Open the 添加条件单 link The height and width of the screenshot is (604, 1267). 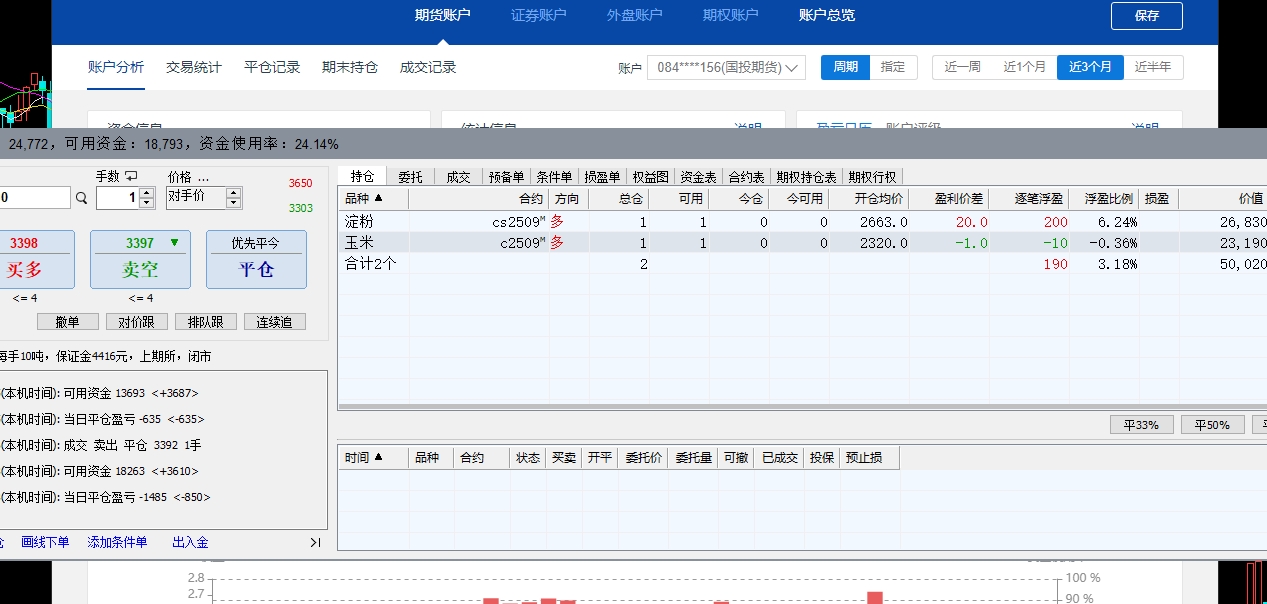[x=117, y=542]
